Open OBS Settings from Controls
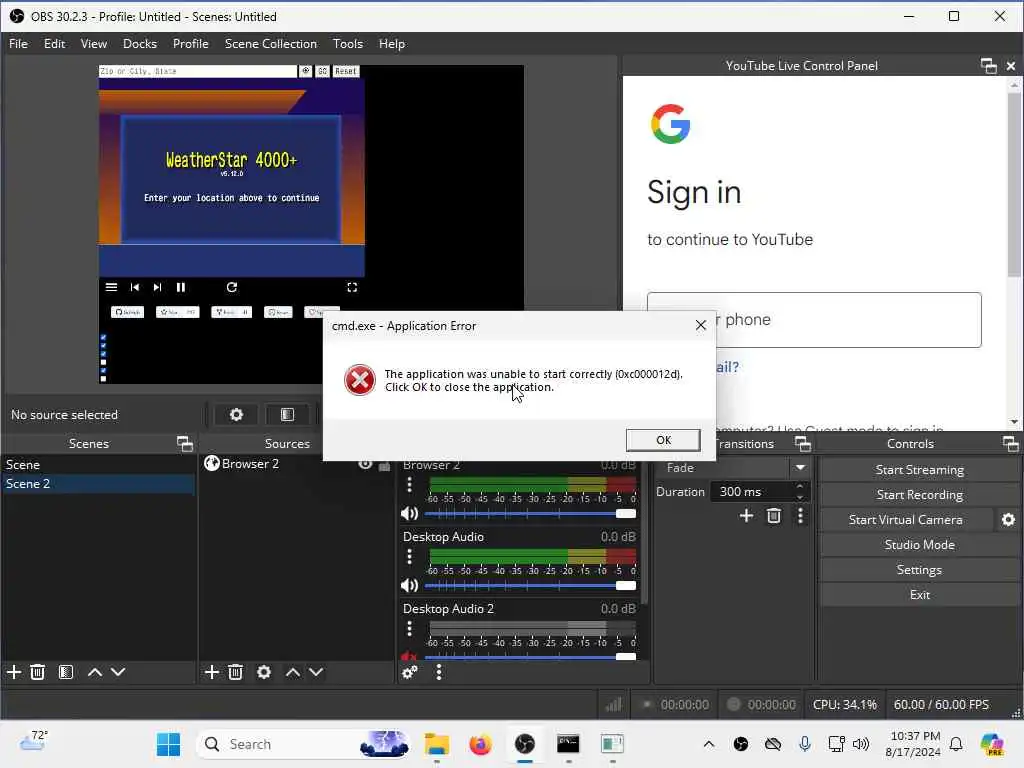This screenshot has width=1024, height=768. pos(919,569)
